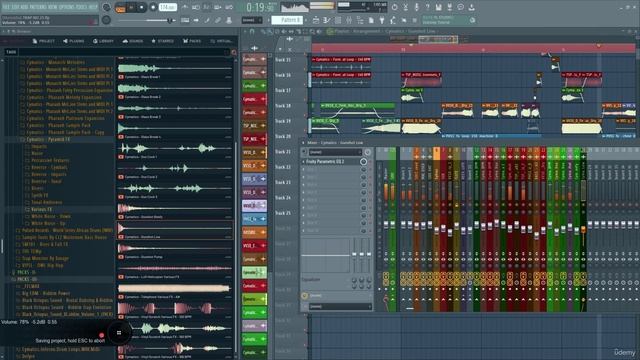The height and width of the screenshot is (360, 640).
Task: Click the undo history clock icon
Action: (x=394, y=7)
